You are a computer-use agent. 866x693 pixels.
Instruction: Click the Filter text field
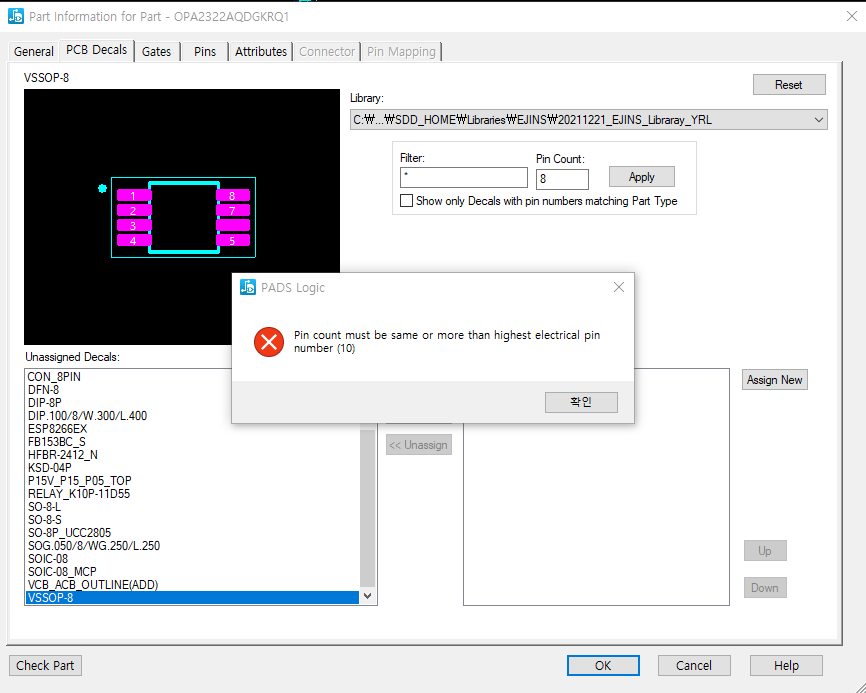coord(463,178)
